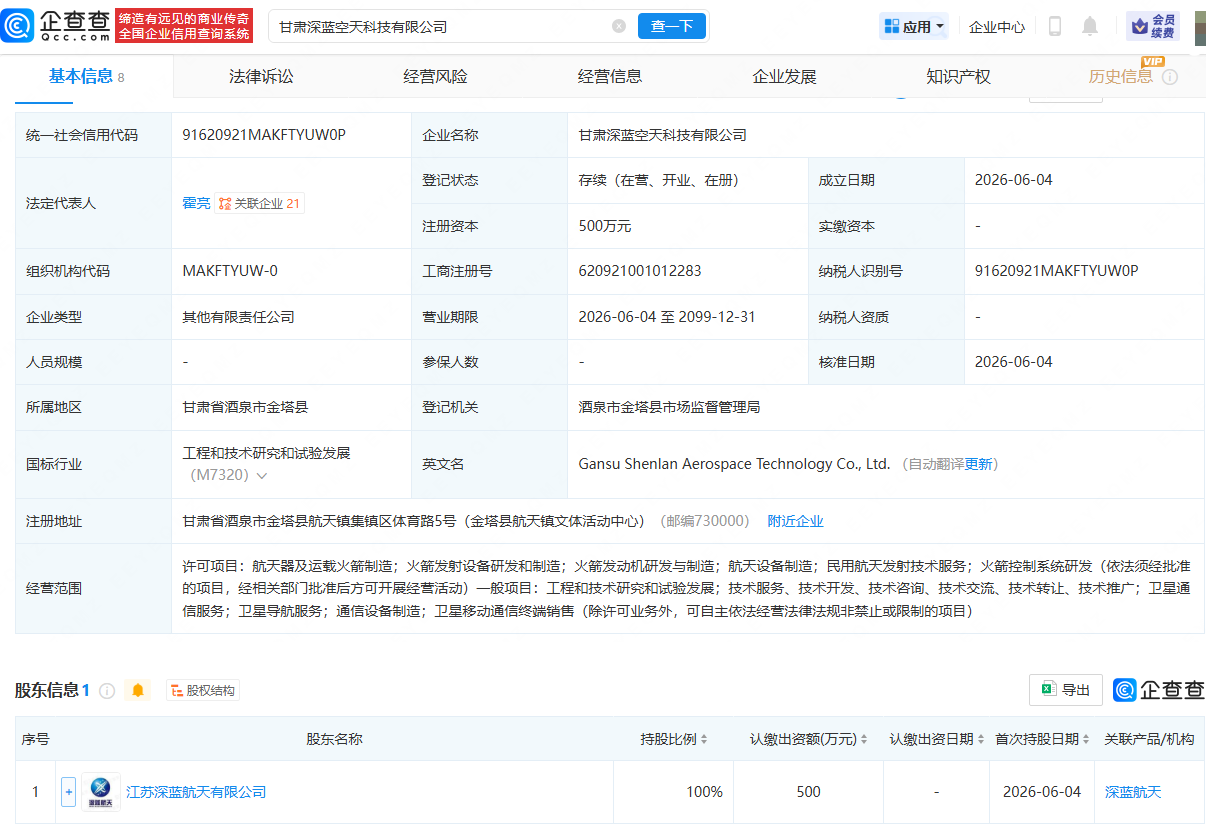Click the 登记机关 酒泉市金塔县市场监督管理局 text

click(669, 407)
